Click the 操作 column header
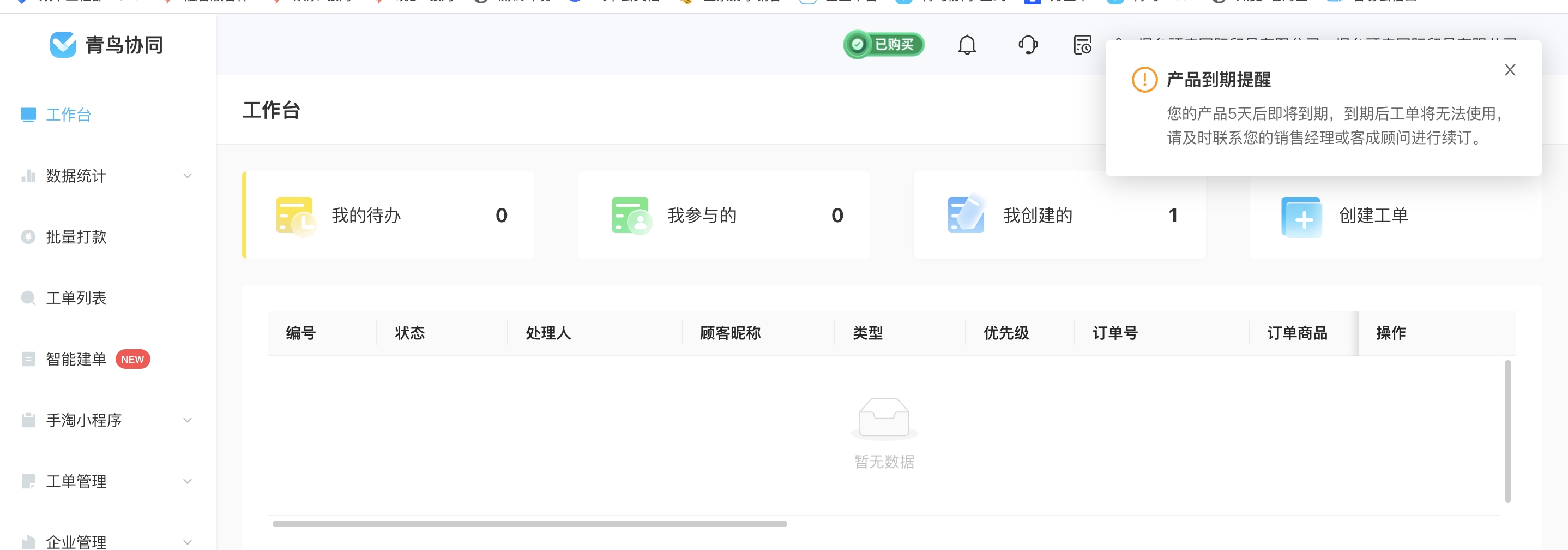The height and width of the screenshot is (550, 1568). click(1391, 333)
